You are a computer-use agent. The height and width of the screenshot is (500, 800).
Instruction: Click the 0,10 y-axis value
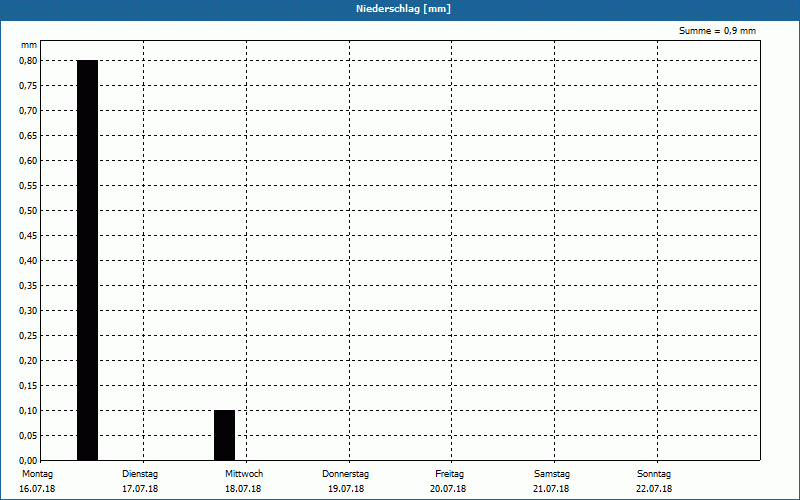[x=28, y=411]
